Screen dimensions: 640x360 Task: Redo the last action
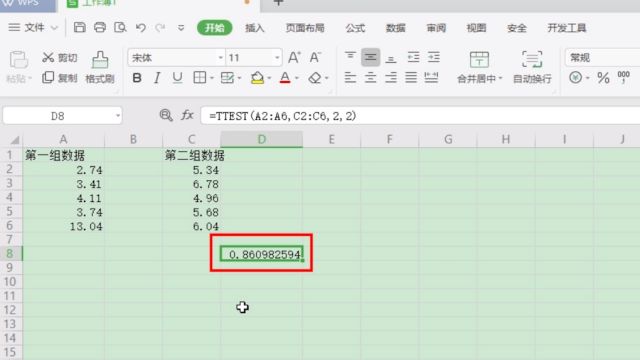(160, 28)
